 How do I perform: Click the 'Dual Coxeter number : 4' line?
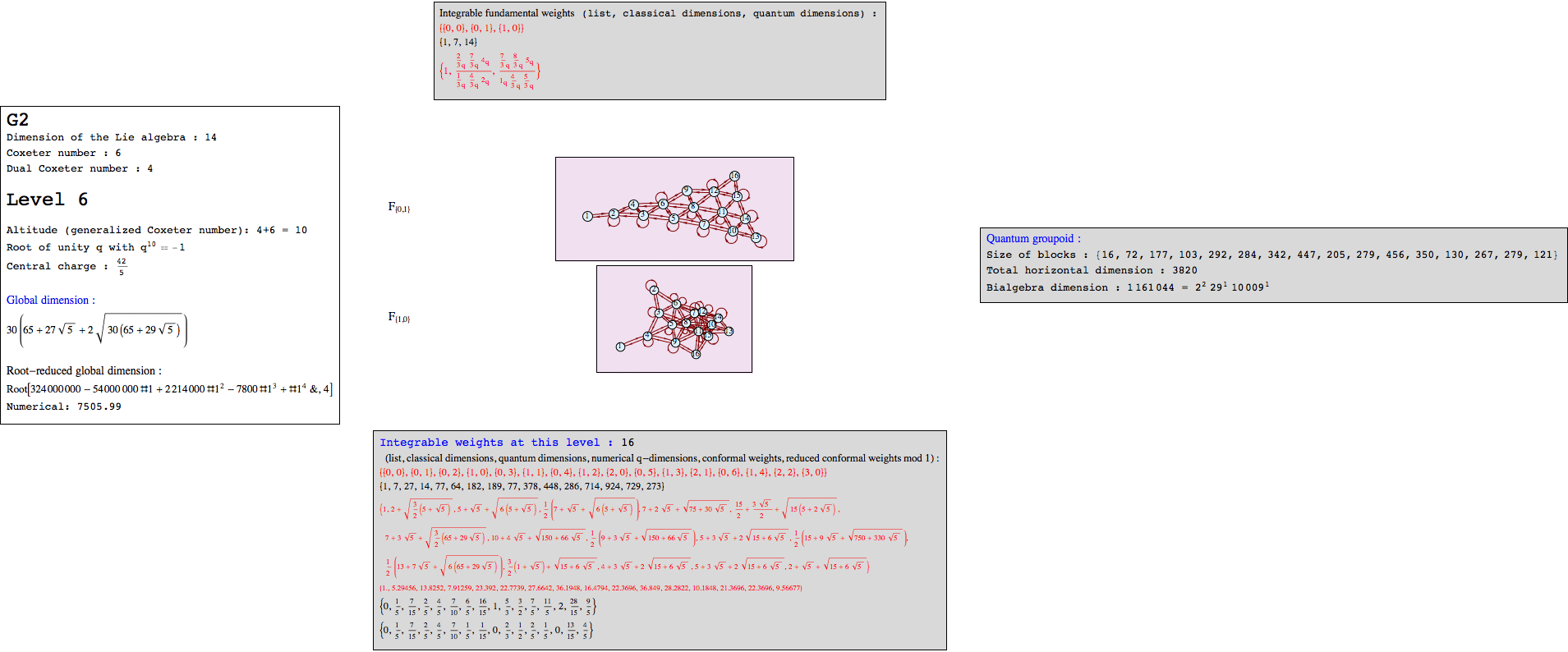(80, 168)
